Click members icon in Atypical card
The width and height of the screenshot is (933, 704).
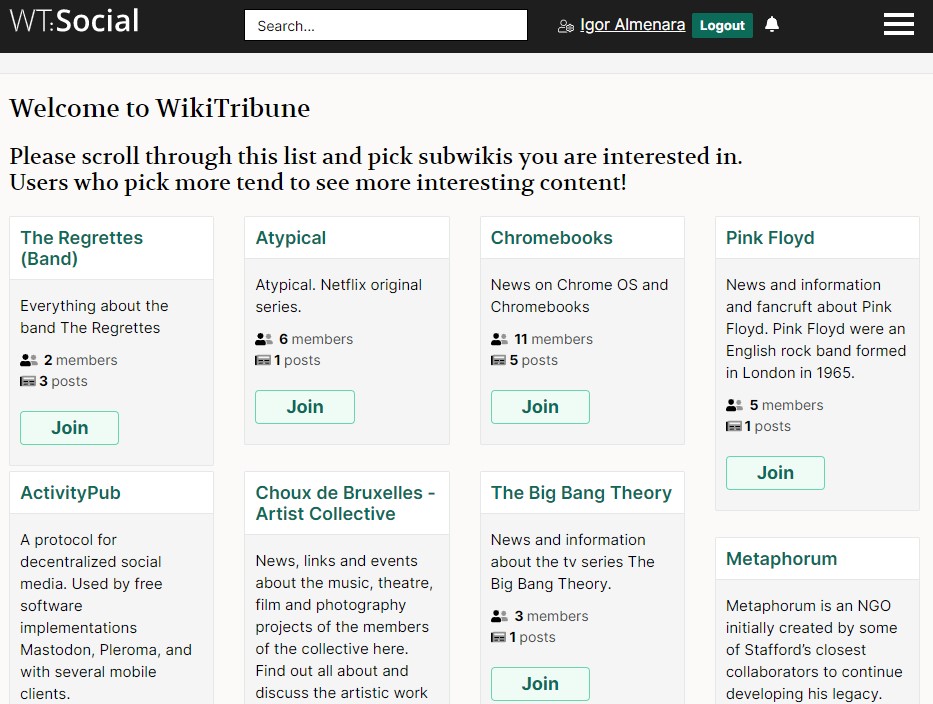pos(264,339)
